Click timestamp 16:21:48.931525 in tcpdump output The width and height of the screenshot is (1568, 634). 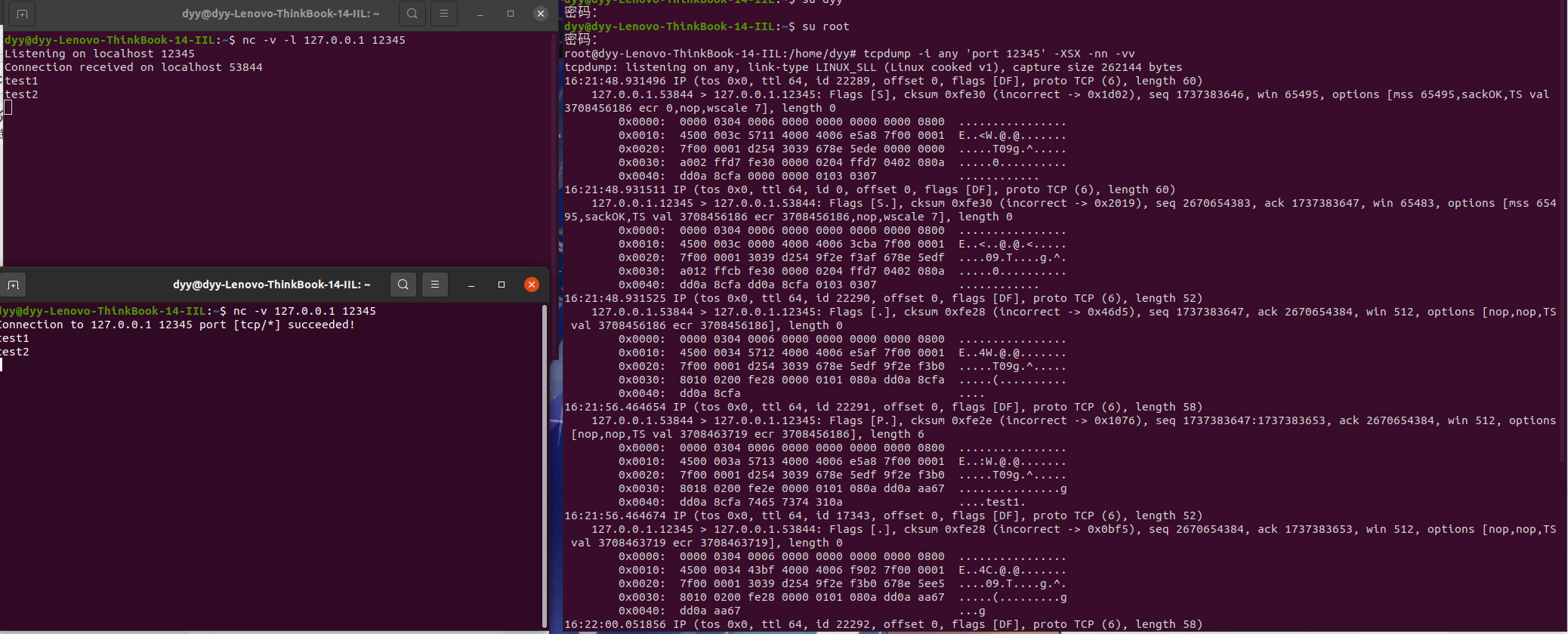click(x=615, y=298)
